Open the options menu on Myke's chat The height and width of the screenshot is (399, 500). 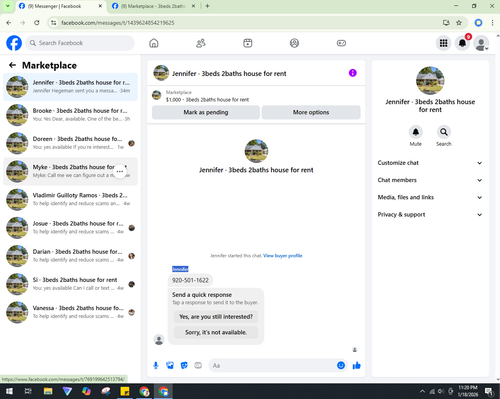pos(120,171)
